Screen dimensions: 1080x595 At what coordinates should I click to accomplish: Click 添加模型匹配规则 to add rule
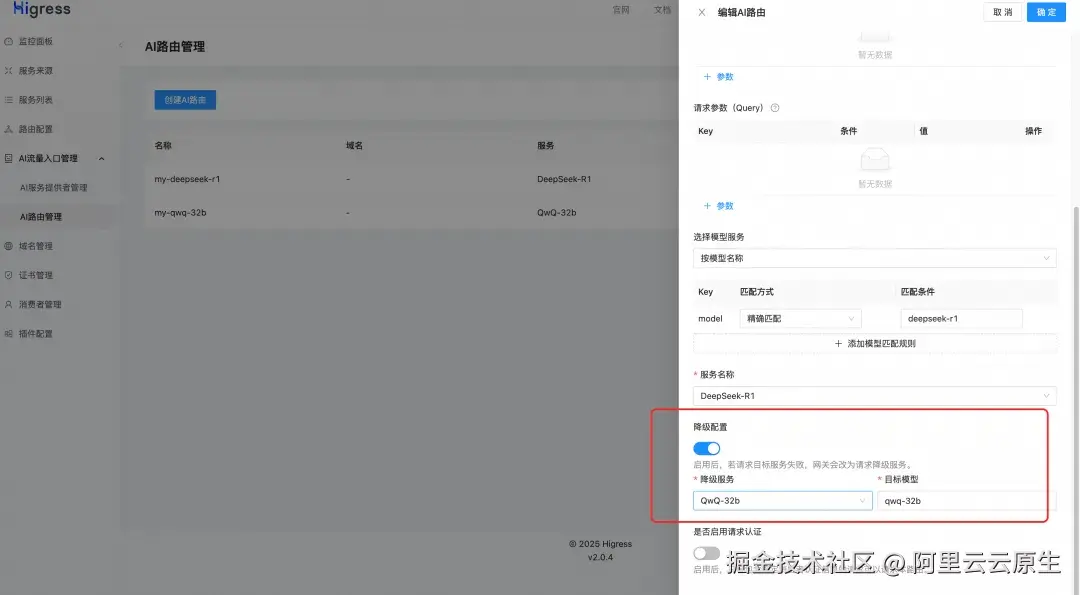click(875, 344)
